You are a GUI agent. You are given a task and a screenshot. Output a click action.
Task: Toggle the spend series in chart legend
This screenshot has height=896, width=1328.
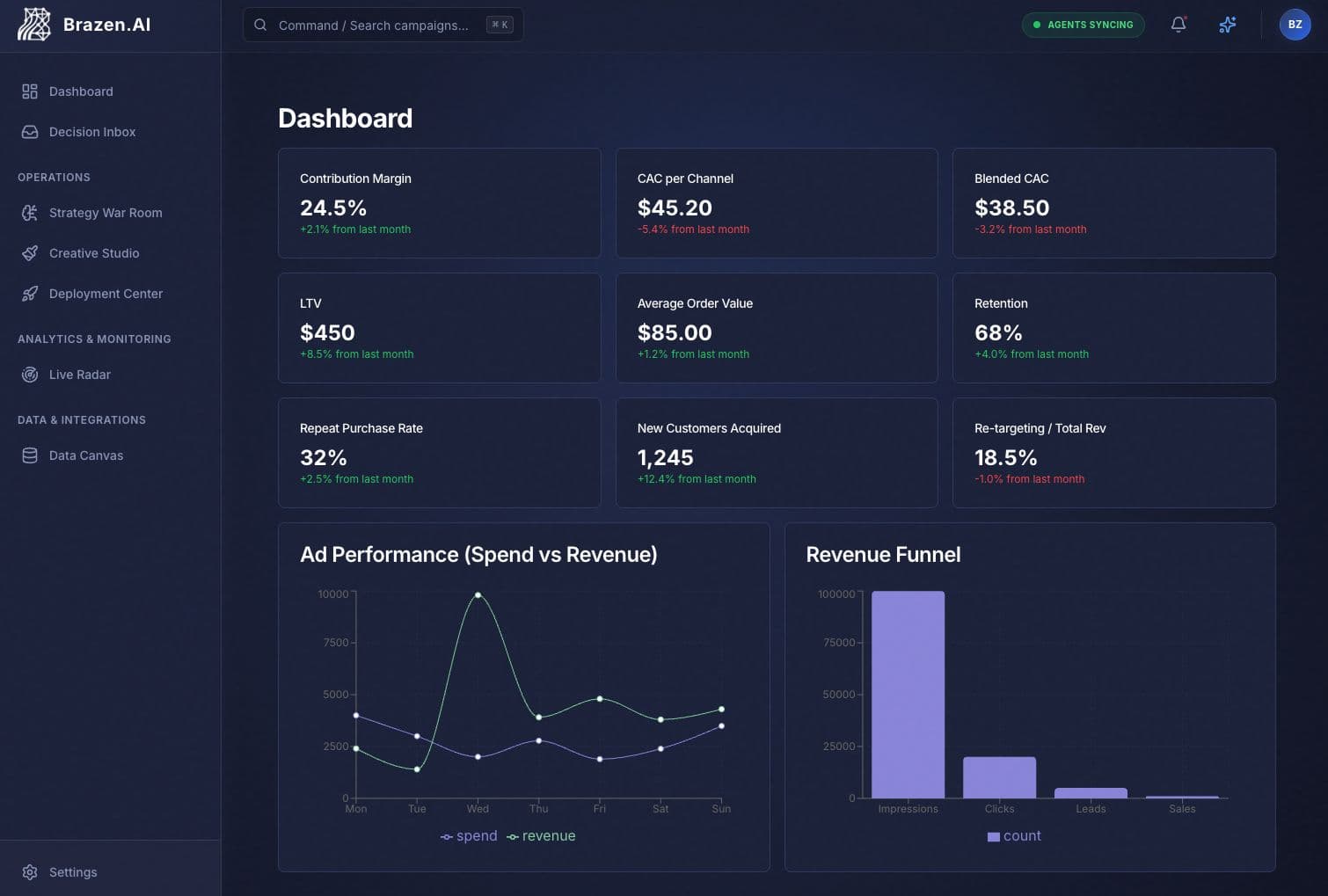click(469, 836)
